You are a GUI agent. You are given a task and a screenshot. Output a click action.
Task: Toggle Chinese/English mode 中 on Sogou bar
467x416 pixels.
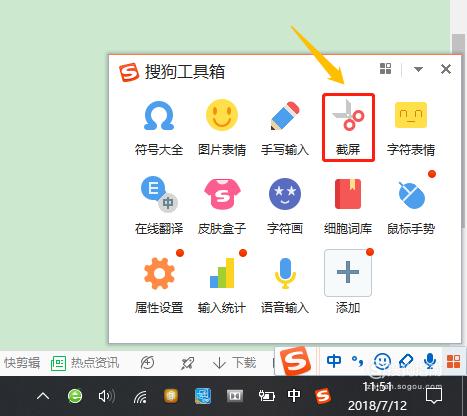tap(334, 361)
